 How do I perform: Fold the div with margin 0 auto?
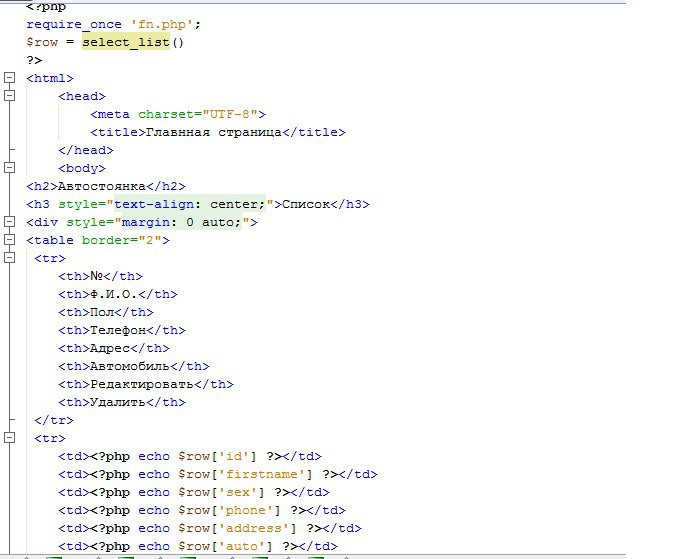point(9,222)
